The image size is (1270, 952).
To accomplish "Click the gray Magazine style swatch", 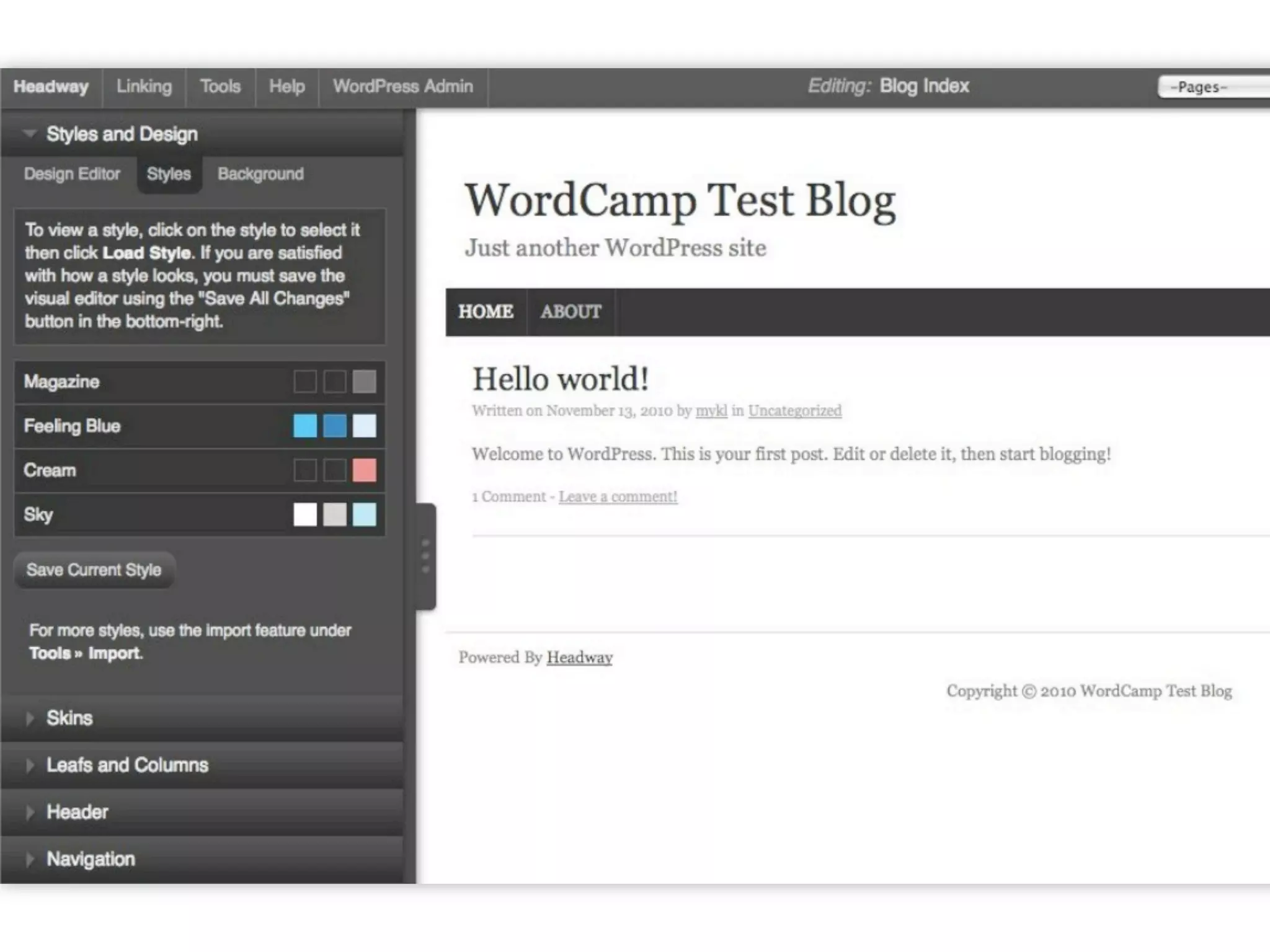I will (x=364, y=382).
